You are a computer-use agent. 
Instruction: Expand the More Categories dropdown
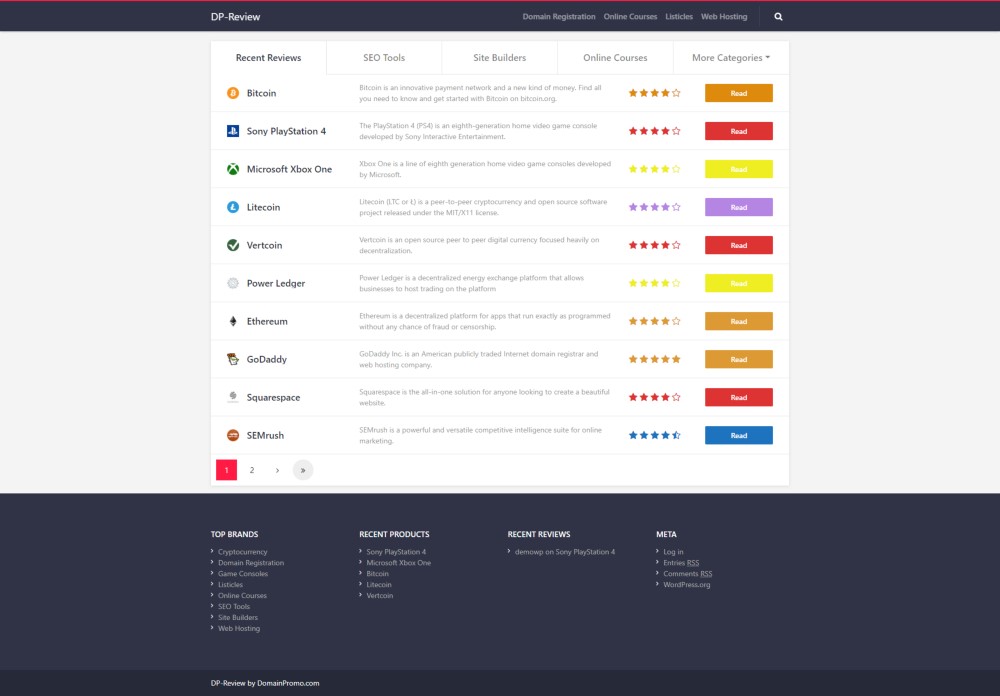tap(731, 57)
